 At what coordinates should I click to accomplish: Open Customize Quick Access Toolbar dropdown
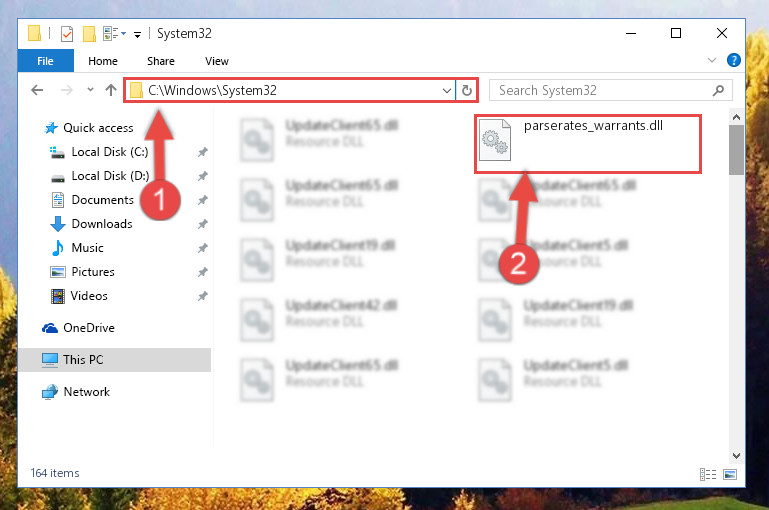(x=138, y=34)
